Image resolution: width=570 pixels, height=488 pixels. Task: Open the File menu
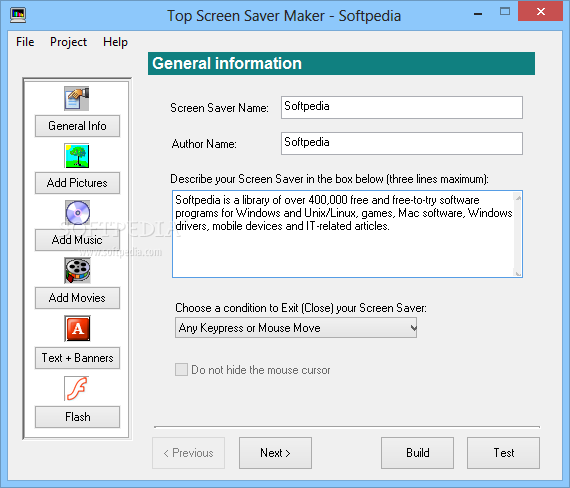pyautogui.click(x=25, y=42)
